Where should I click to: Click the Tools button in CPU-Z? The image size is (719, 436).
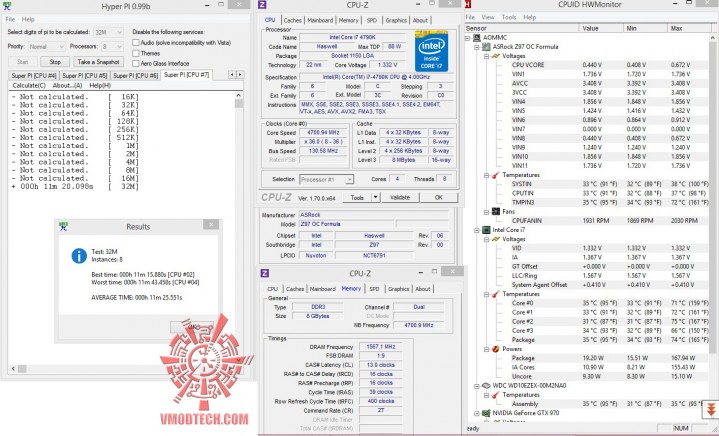pyautogui.click(x=357, y=198)
